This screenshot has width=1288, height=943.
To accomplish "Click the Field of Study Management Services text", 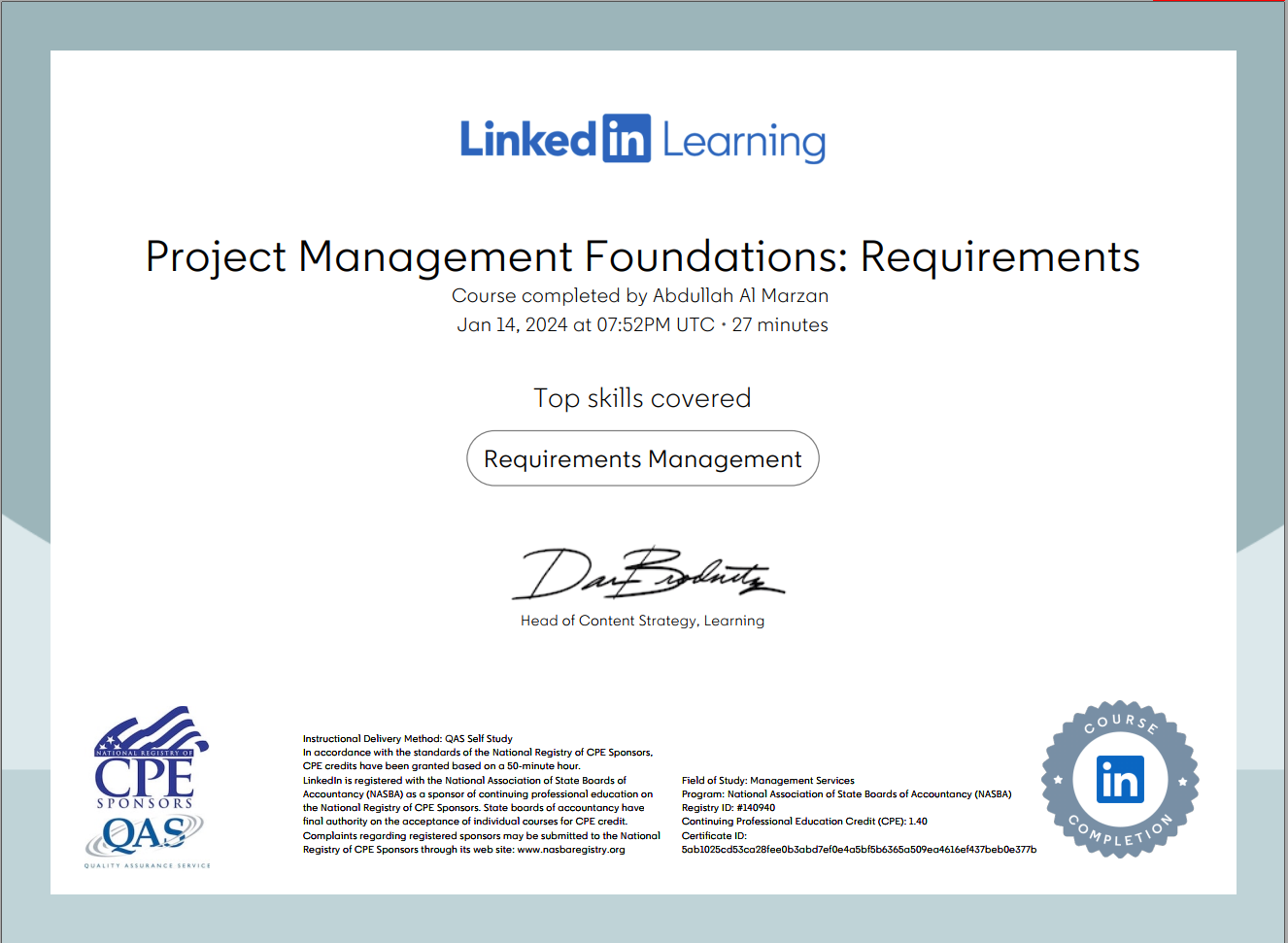I will pos(768,780).
